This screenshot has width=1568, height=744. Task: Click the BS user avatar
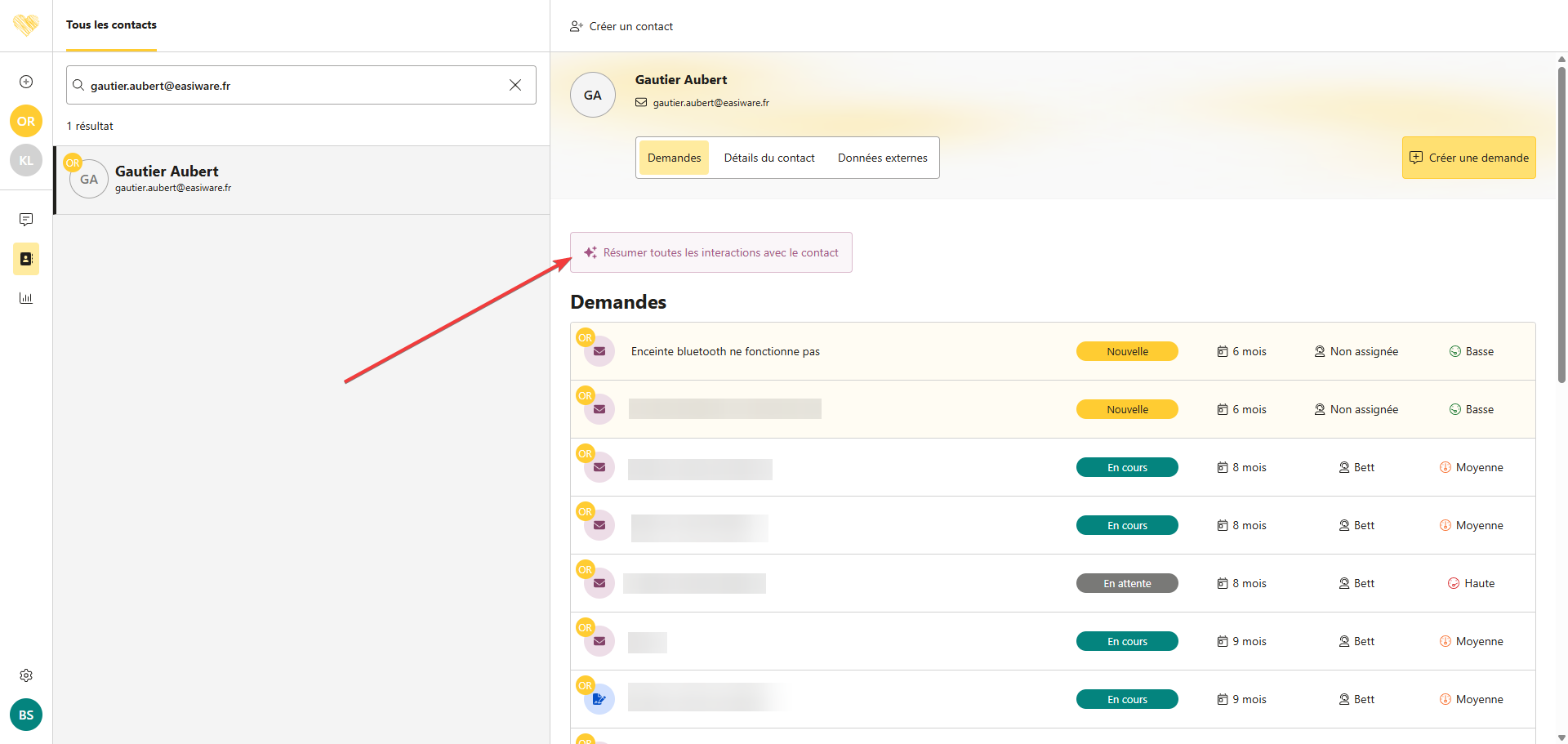[x=26, y=715]
